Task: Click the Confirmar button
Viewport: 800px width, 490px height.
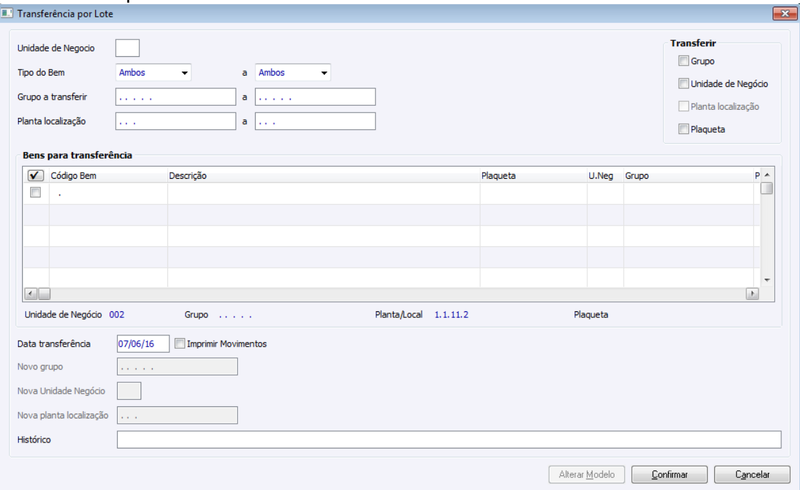Action: point(669,474)
